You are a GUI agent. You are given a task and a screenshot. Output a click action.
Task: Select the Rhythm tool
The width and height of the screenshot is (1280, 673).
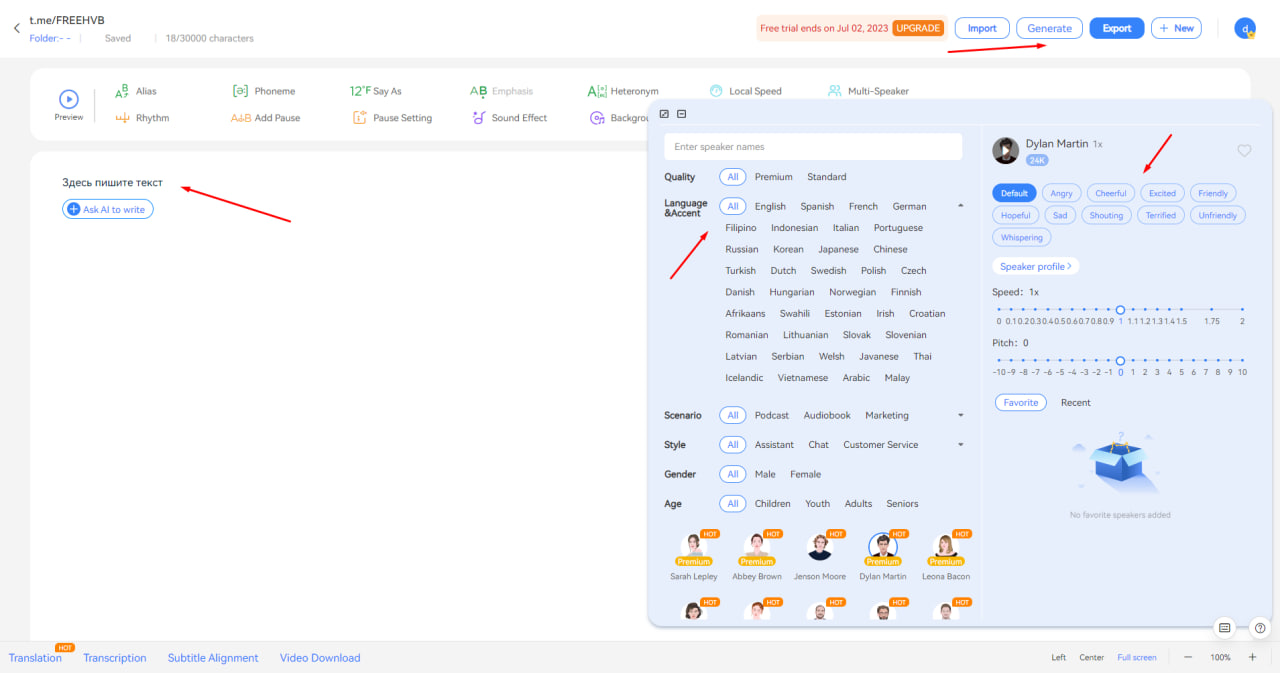click(142, 118)
